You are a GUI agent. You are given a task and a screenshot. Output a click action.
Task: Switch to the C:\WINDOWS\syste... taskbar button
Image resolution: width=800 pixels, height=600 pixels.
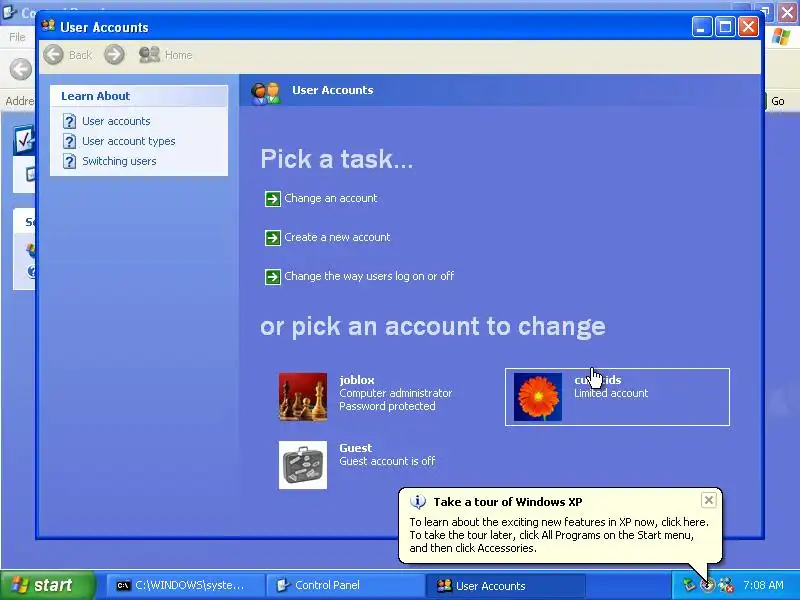coord(184,585)
